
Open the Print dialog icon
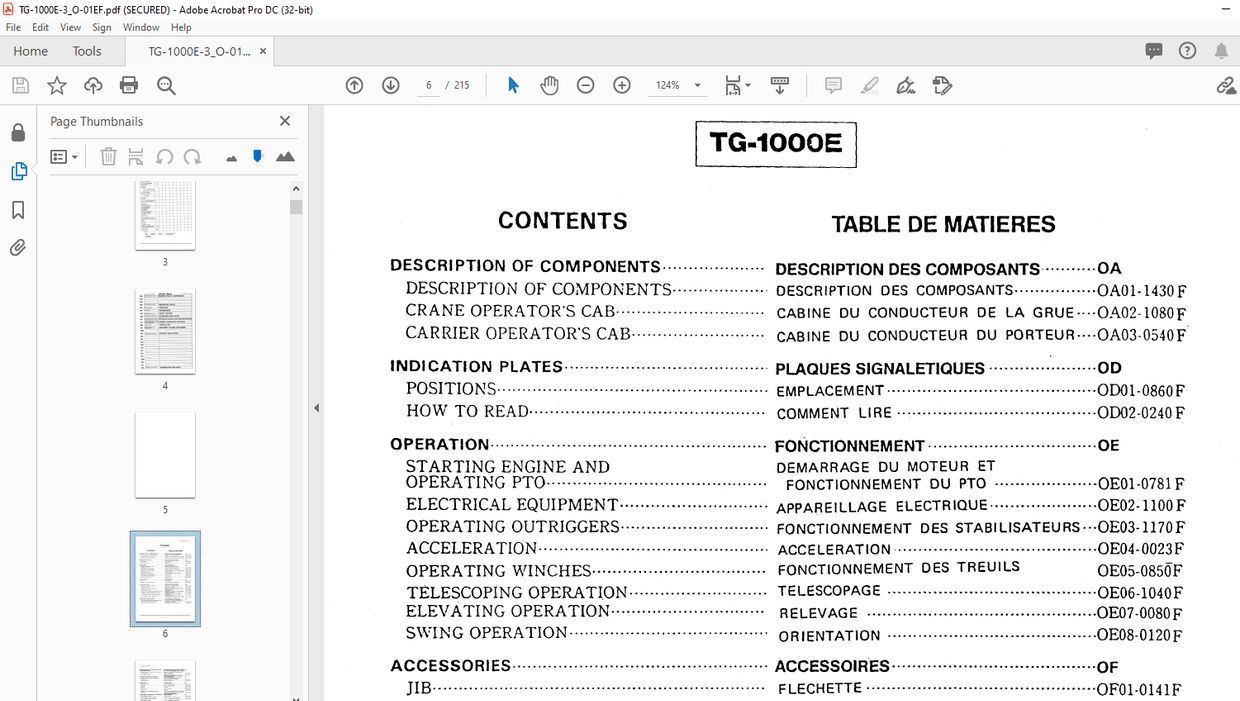(x=129, y=86)
